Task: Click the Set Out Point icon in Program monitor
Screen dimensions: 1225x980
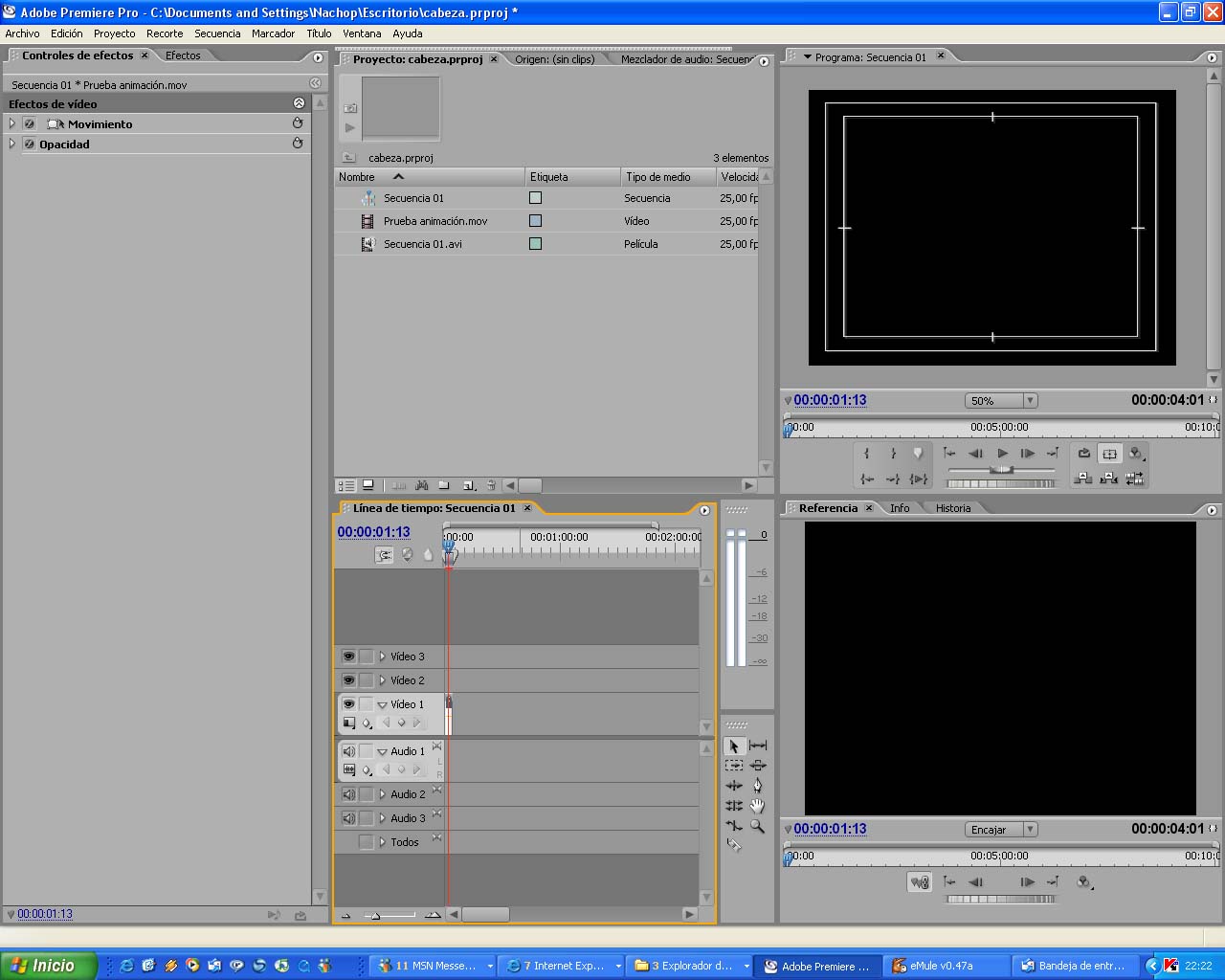Action: (x=893, y=454)
